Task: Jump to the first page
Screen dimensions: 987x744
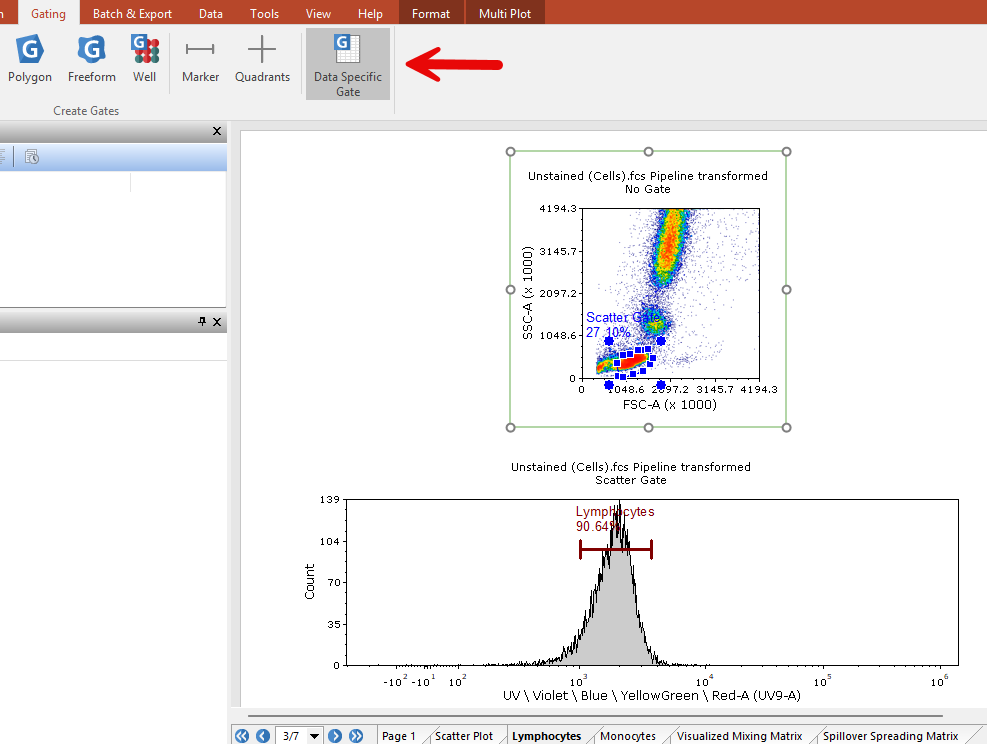Action: pos(242,736)
